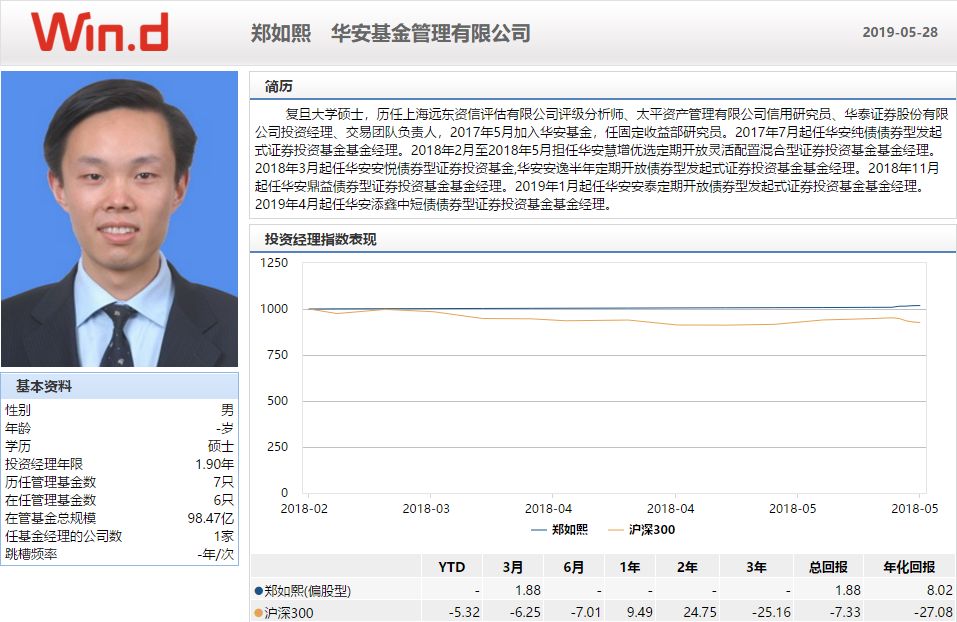
Task: Click the -5.32 YTD value
Action: [x=464, y=612]
